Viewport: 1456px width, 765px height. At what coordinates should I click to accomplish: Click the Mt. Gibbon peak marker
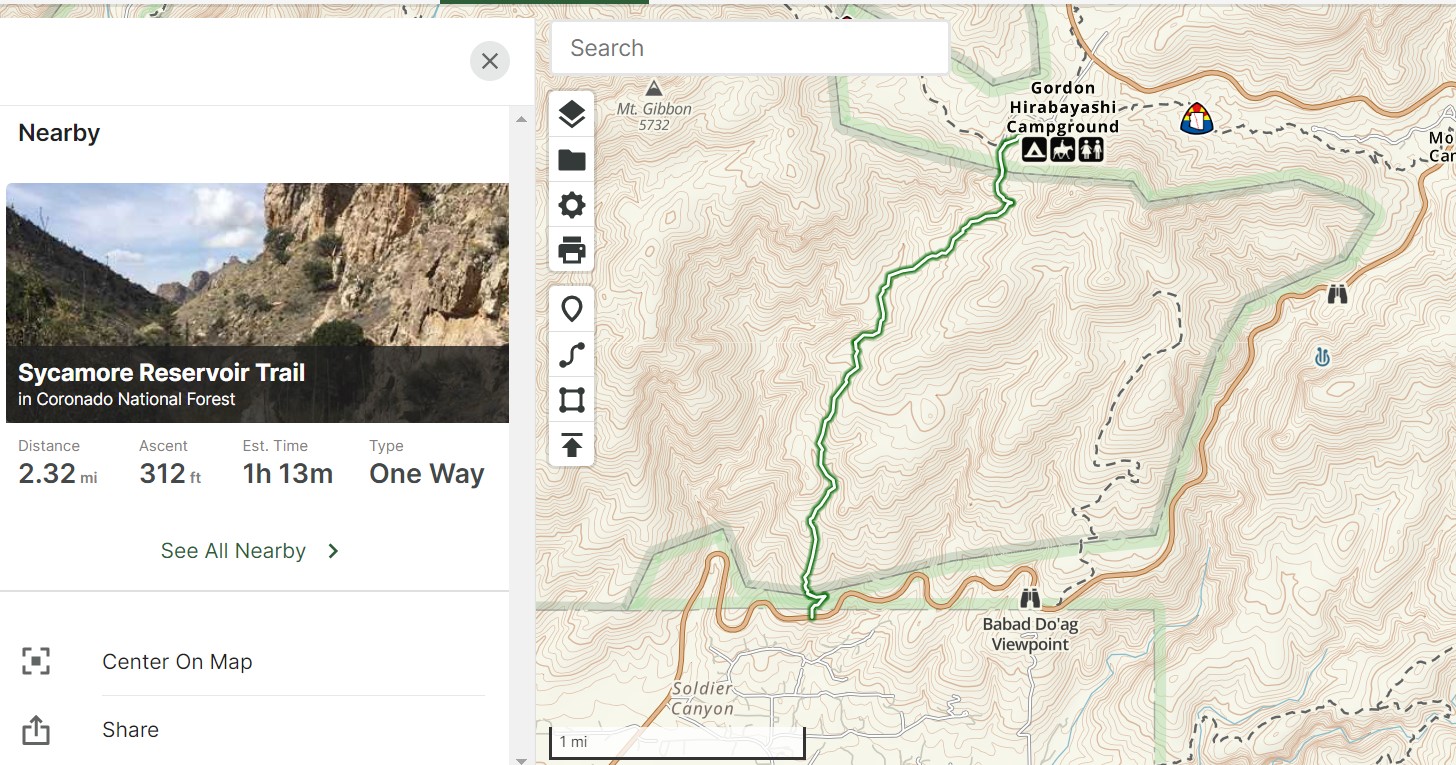pos(654,89)
